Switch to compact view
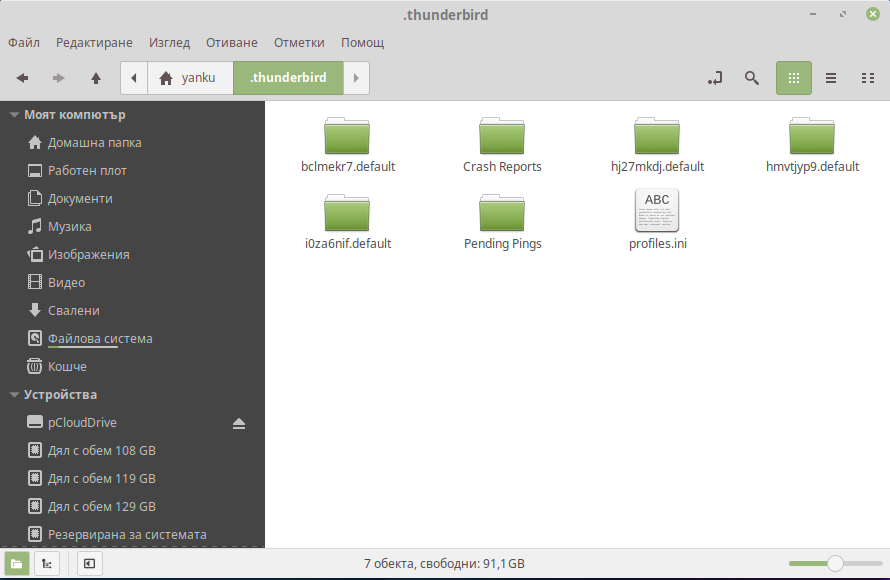 [x=867, y=78]
